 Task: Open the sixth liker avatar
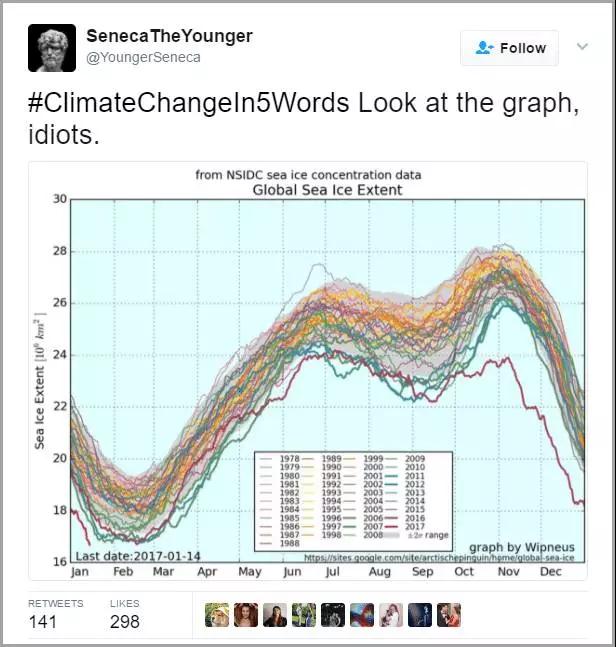click(362, 615)
